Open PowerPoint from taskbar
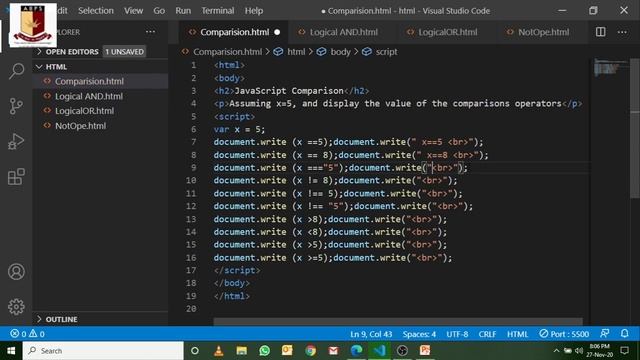Viewport: 640px width, 360px height. tap(425, 351)
